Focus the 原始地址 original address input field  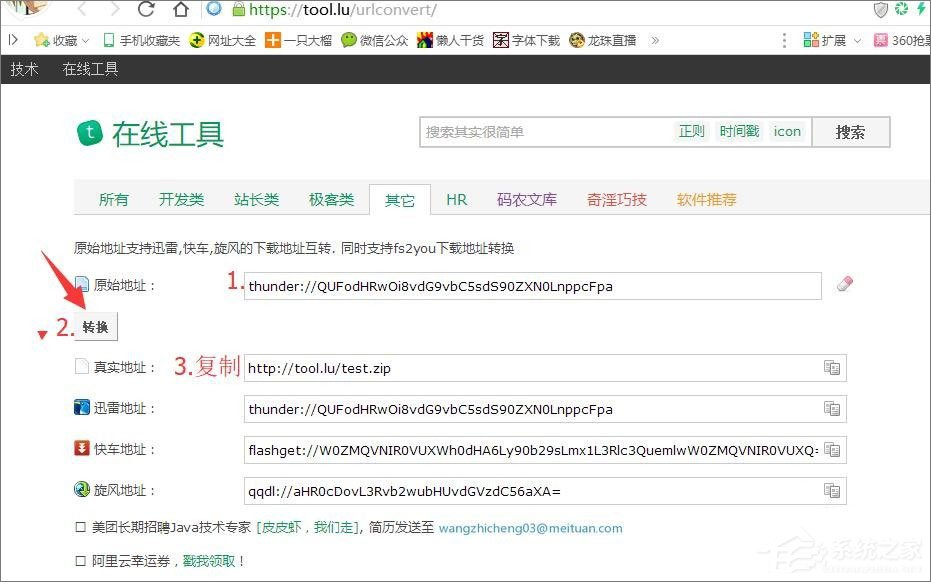pyautogui.click(x=532, y=286)
